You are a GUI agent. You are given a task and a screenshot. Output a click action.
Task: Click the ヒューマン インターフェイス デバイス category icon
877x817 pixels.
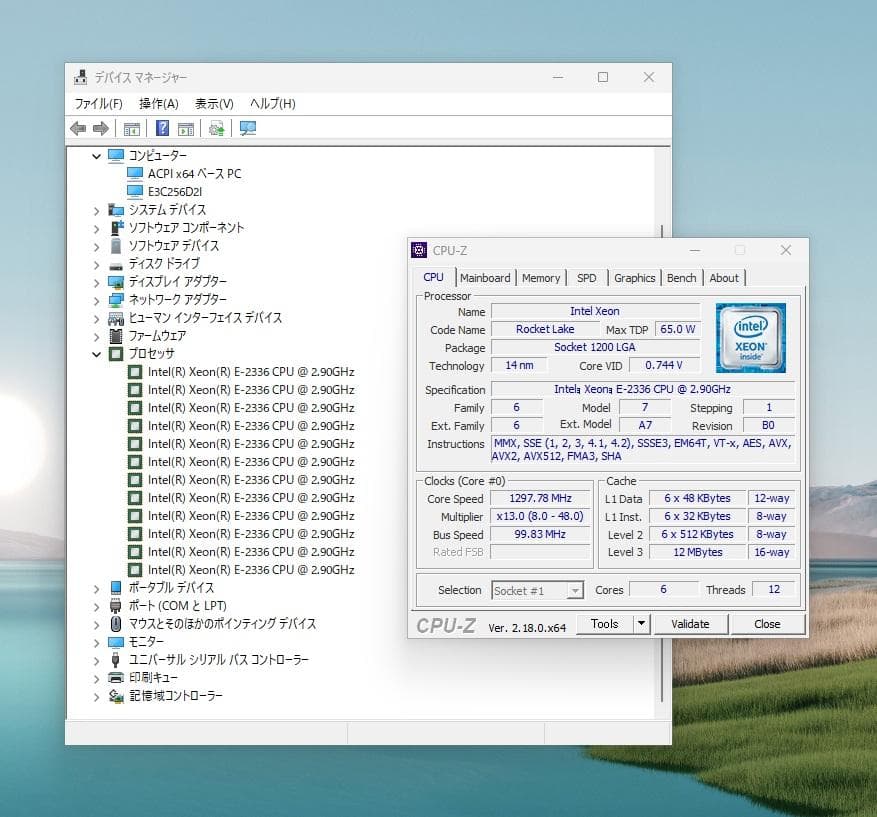tap(116, 318)
